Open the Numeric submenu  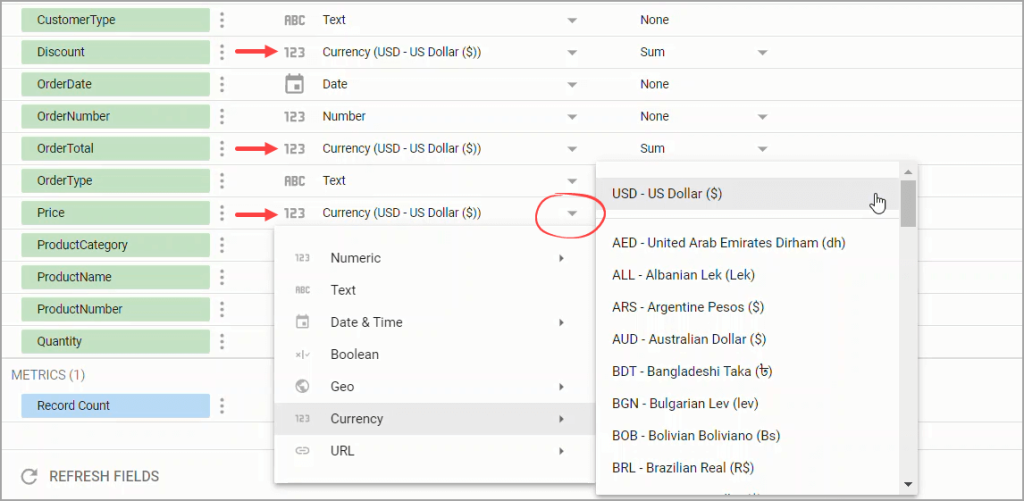tap(435, 258)
